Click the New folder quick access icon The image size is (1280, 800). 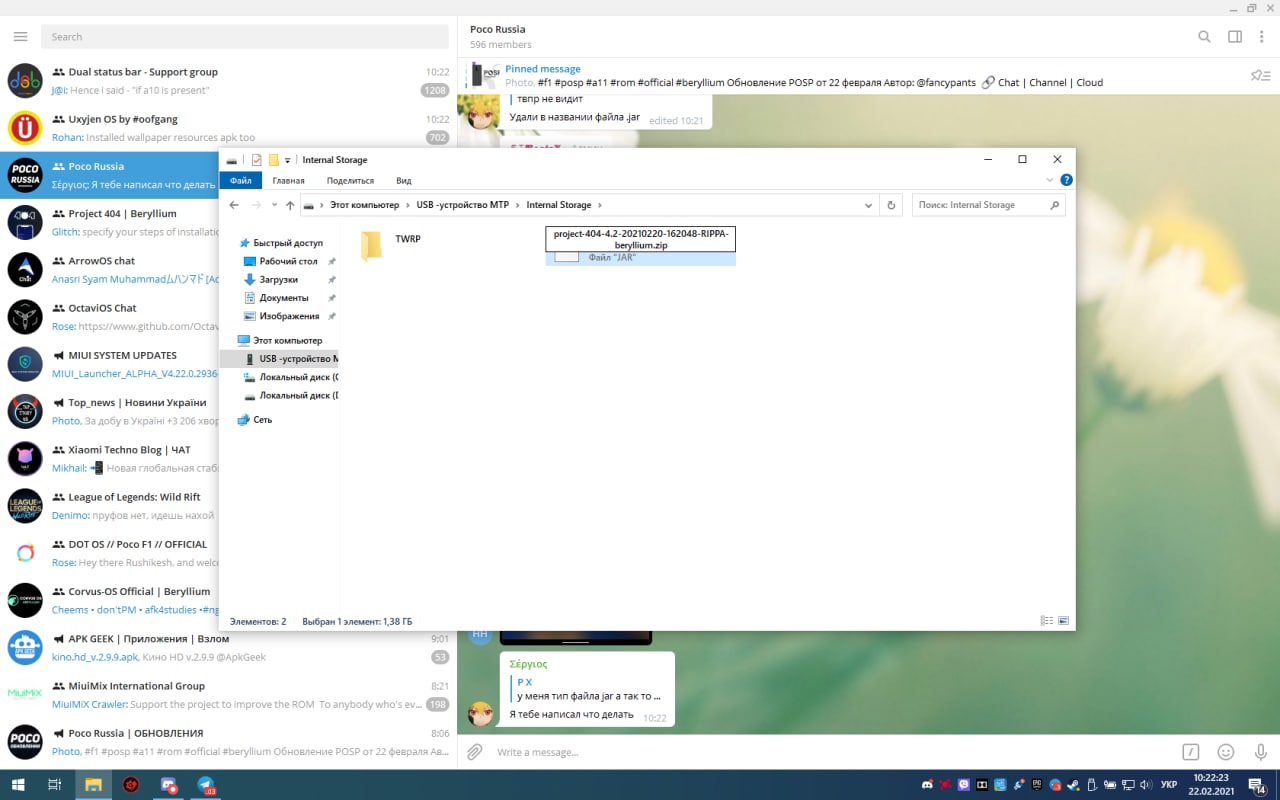pyautogui.click(x=273, y=160)
